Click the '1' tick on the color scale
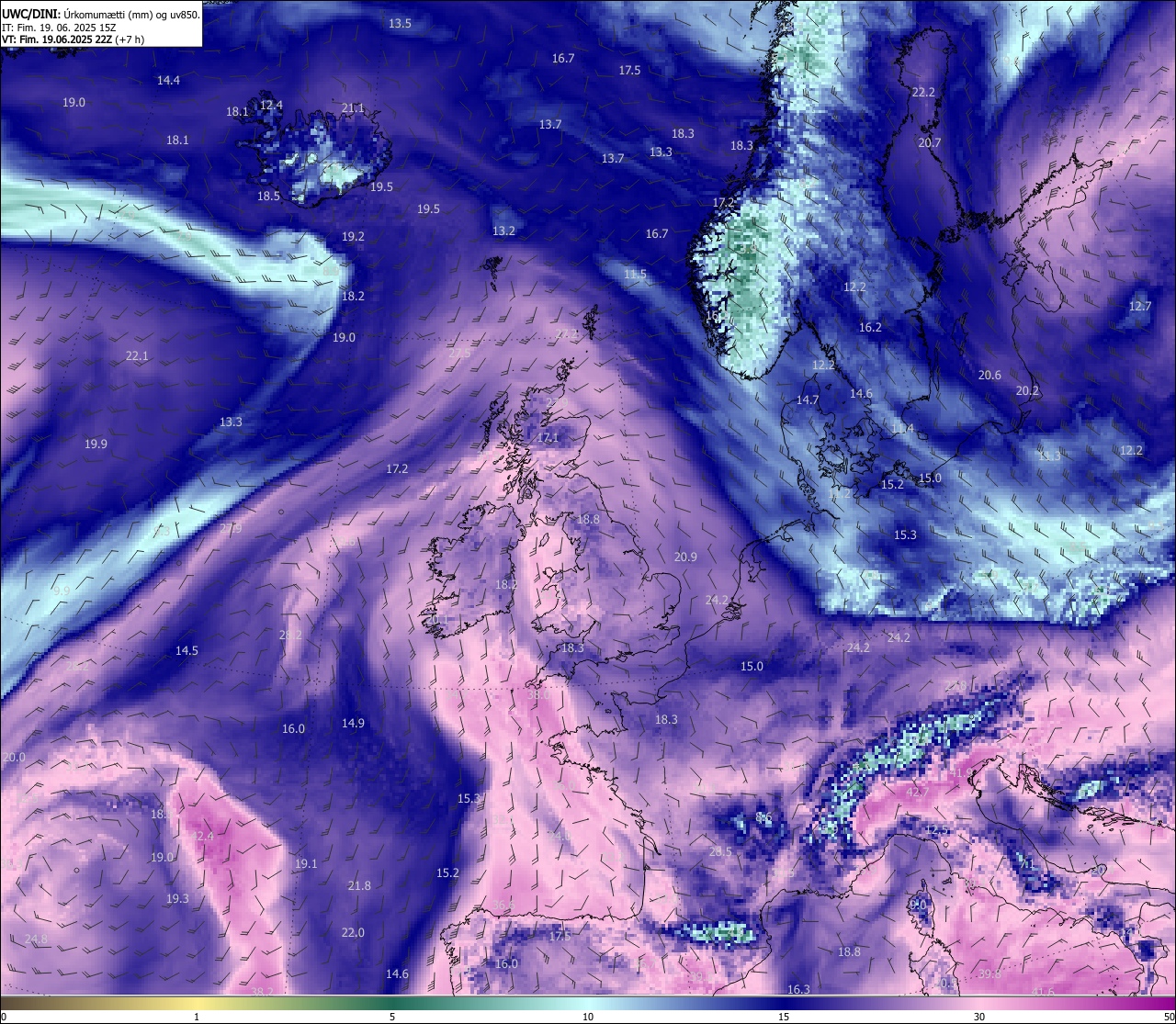 coord(197,1017)
